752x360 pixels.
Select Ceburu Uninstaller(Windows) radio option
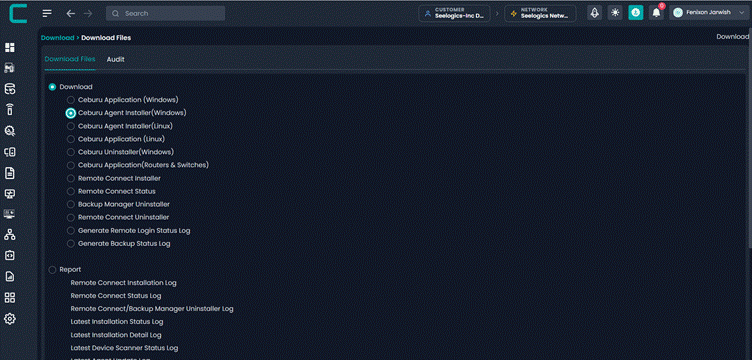70,152
